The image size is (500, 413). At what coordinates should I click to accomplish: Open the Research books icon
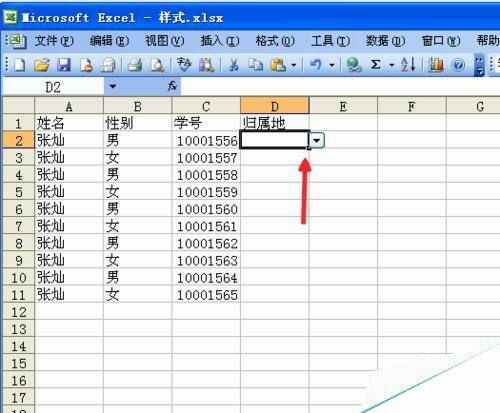coord(206,64)
